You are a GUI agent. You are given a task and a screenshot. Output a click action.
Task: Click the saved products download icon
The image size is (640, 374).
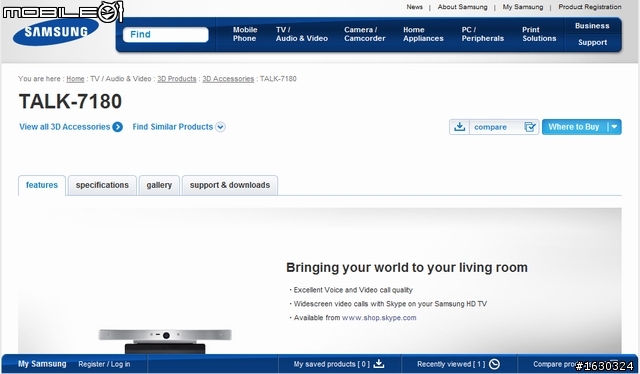click(379, 364)
